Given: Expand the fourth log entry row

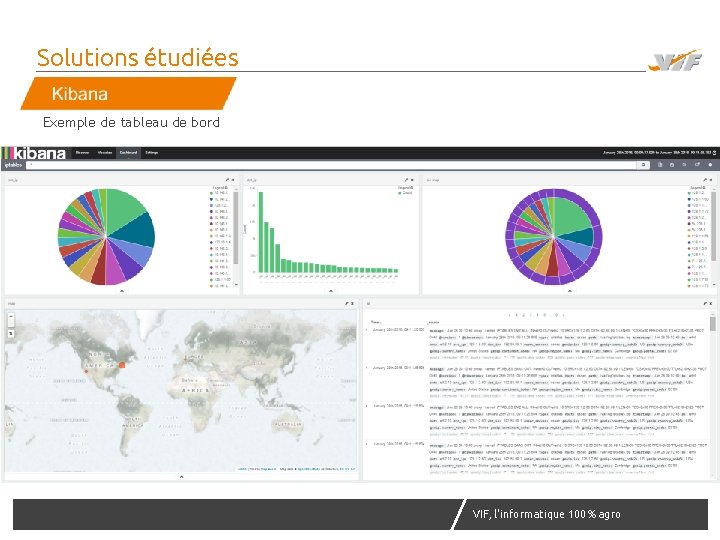Looking at the screenshot, I should coord(366,444).
